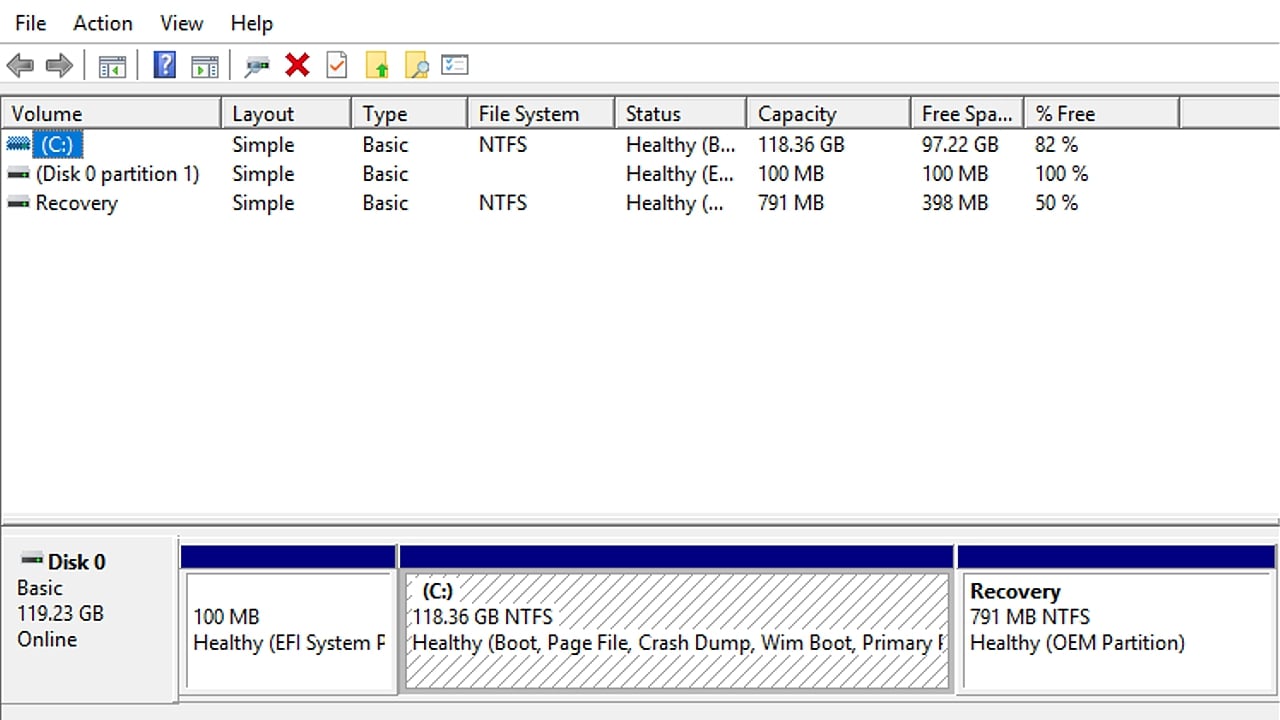
Task: Open the View menu
Action: click(182, 23)
